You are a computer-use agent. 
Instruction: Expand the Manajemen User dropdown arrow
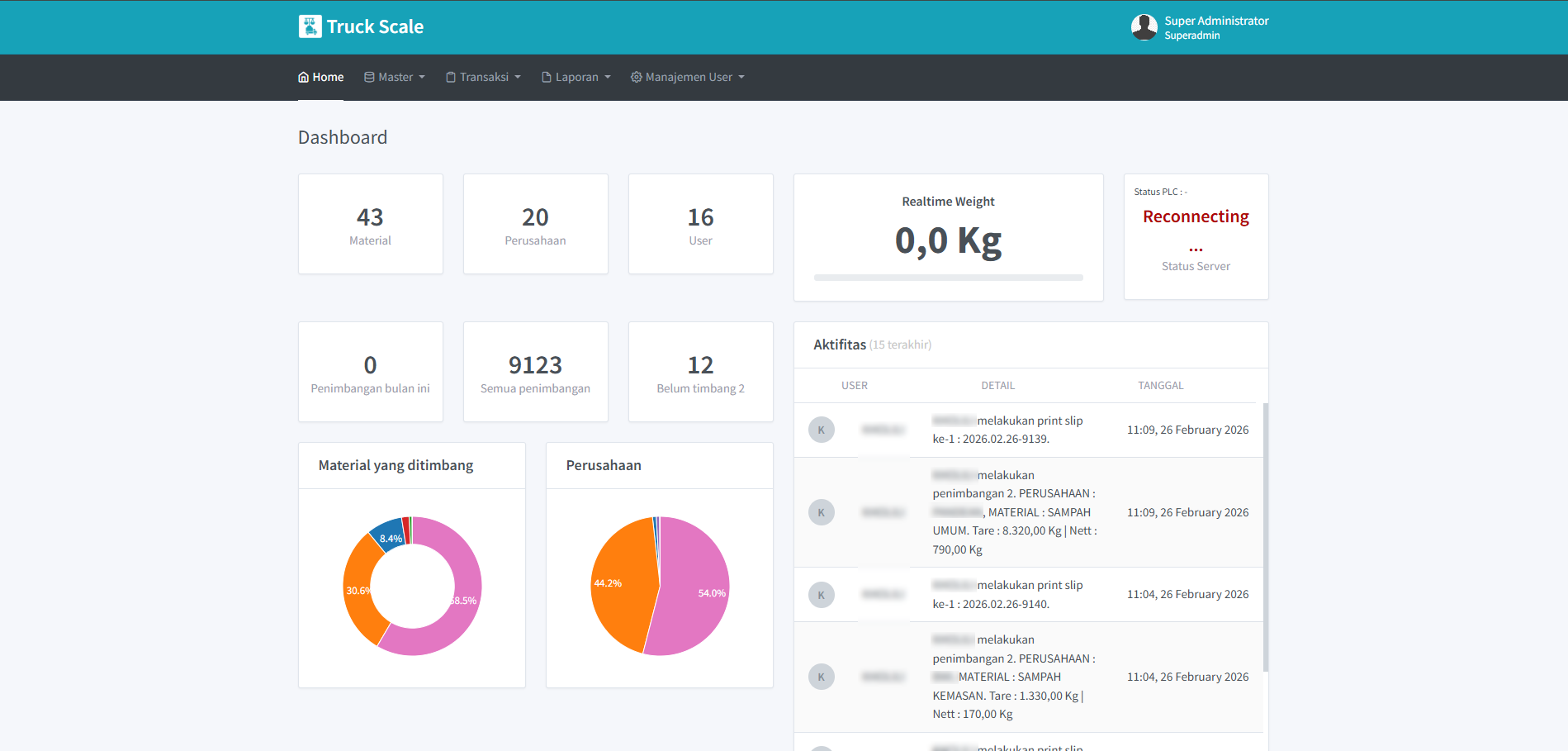point(741,77)
